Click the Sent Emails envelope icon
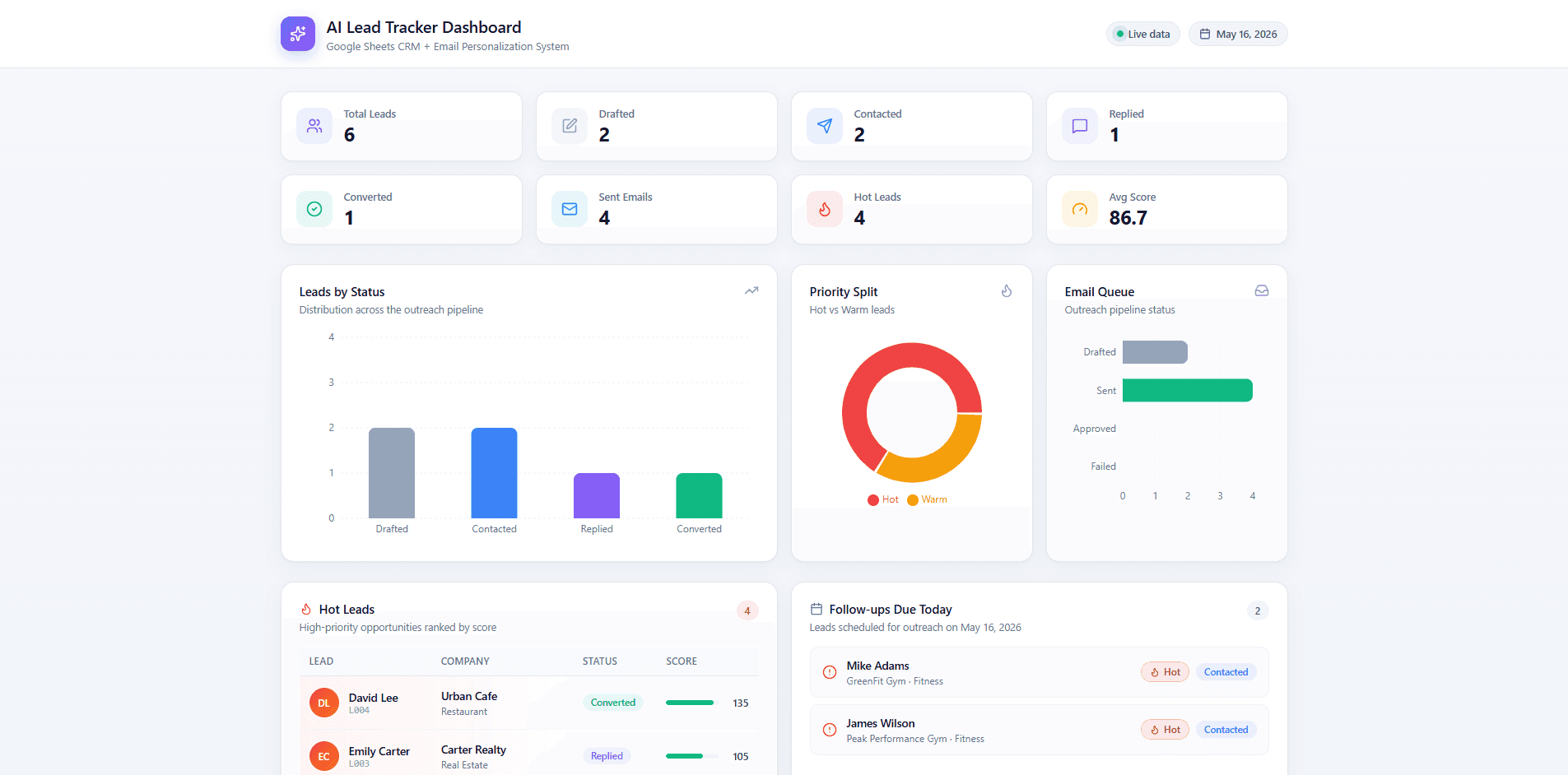This screenshot has width=1568, height=775. 570,209
